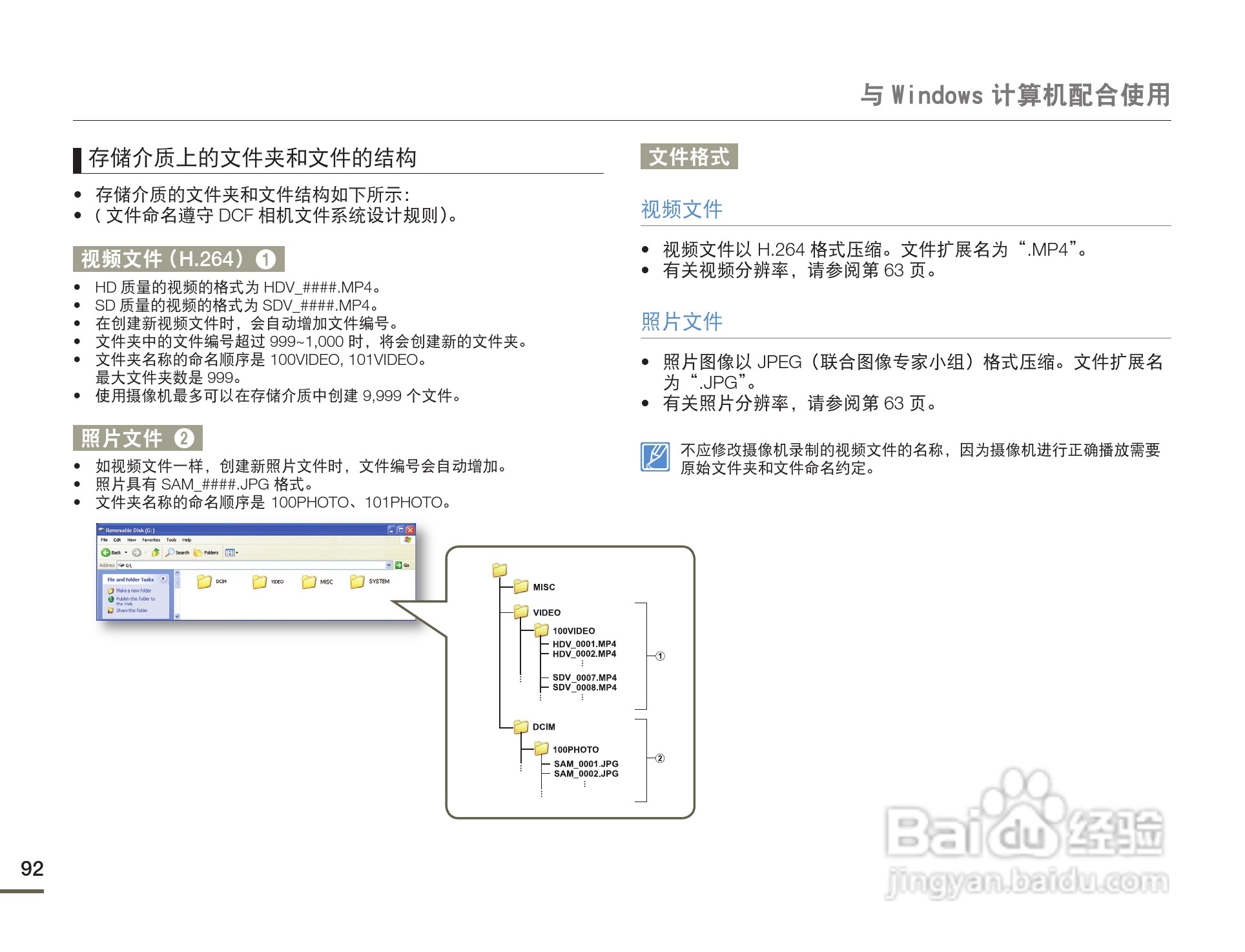Image resolution: width=1245 pixels, height=952 pixels.
Task: Close the Removable Disk window
Action: 410,530
